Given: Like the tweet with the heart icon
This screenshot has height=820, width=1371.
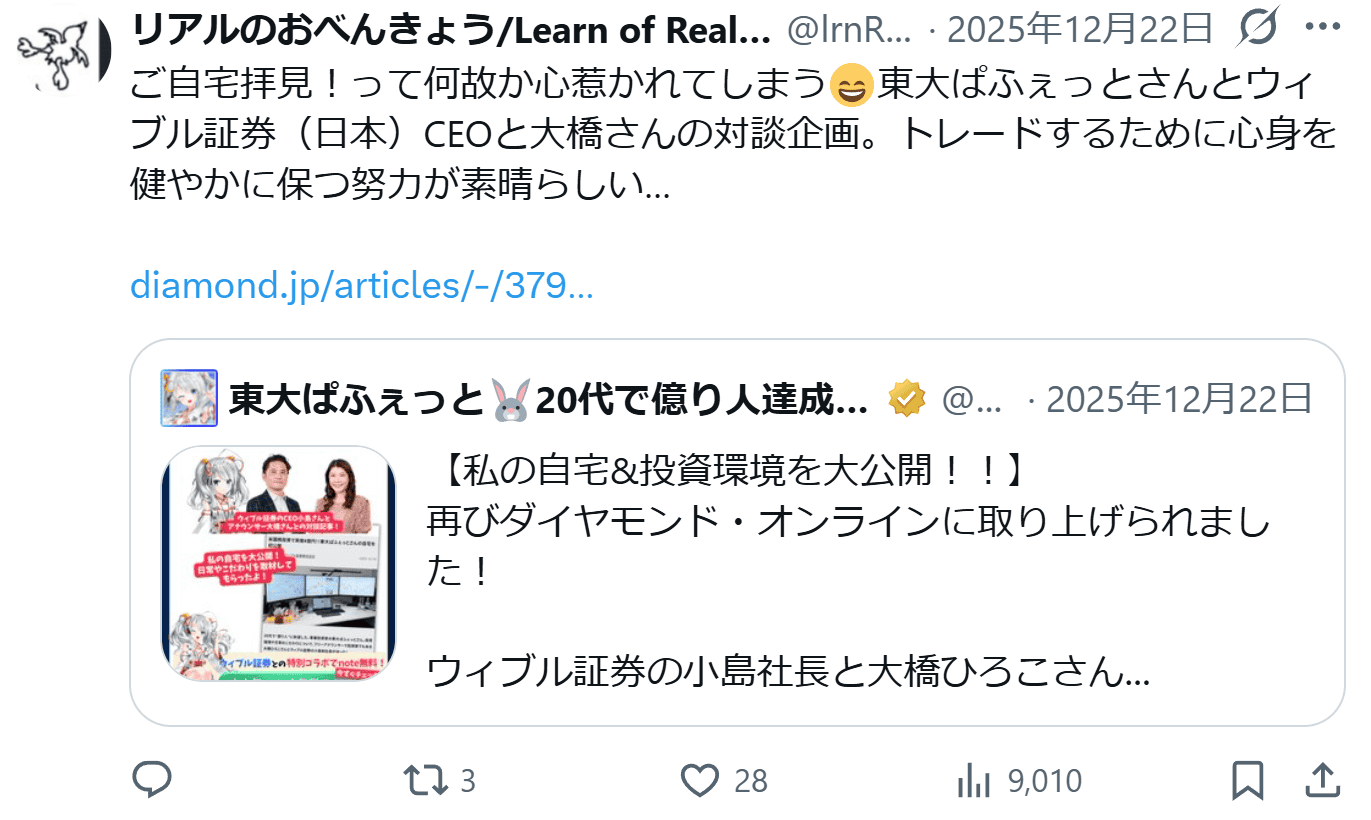Looking at the screenshot, I should click(700, 780).
